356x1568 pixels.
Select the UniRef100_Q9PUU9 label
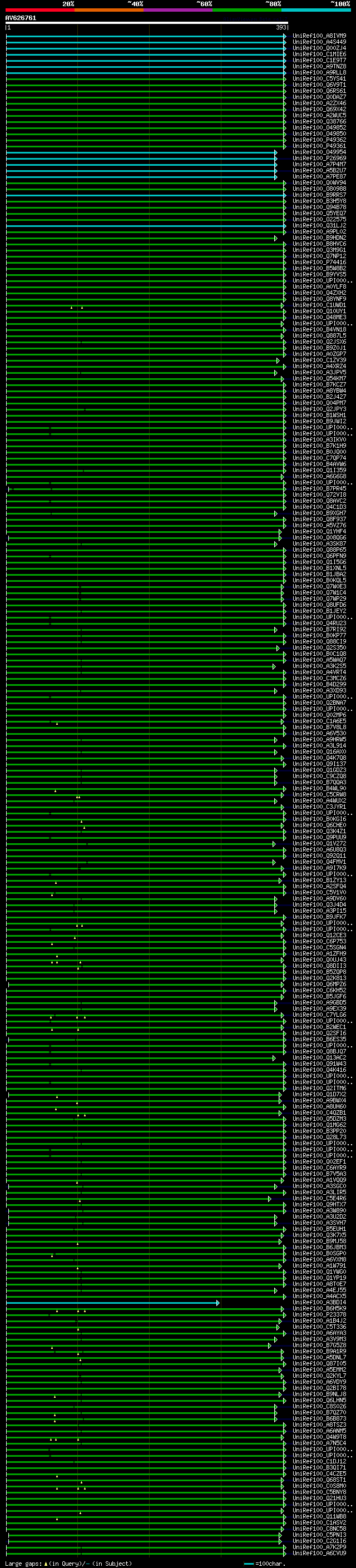(319, 838)
